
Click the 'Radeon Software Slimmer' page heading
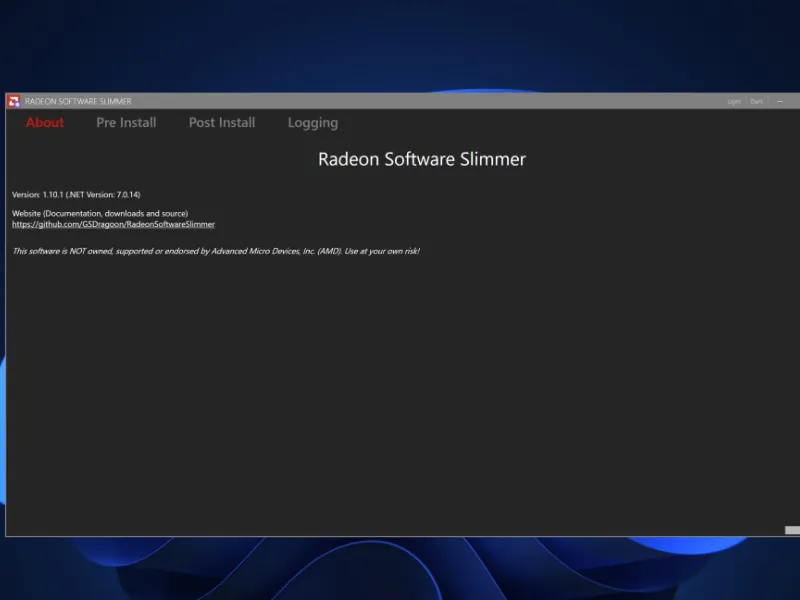[x=422, y=159]
